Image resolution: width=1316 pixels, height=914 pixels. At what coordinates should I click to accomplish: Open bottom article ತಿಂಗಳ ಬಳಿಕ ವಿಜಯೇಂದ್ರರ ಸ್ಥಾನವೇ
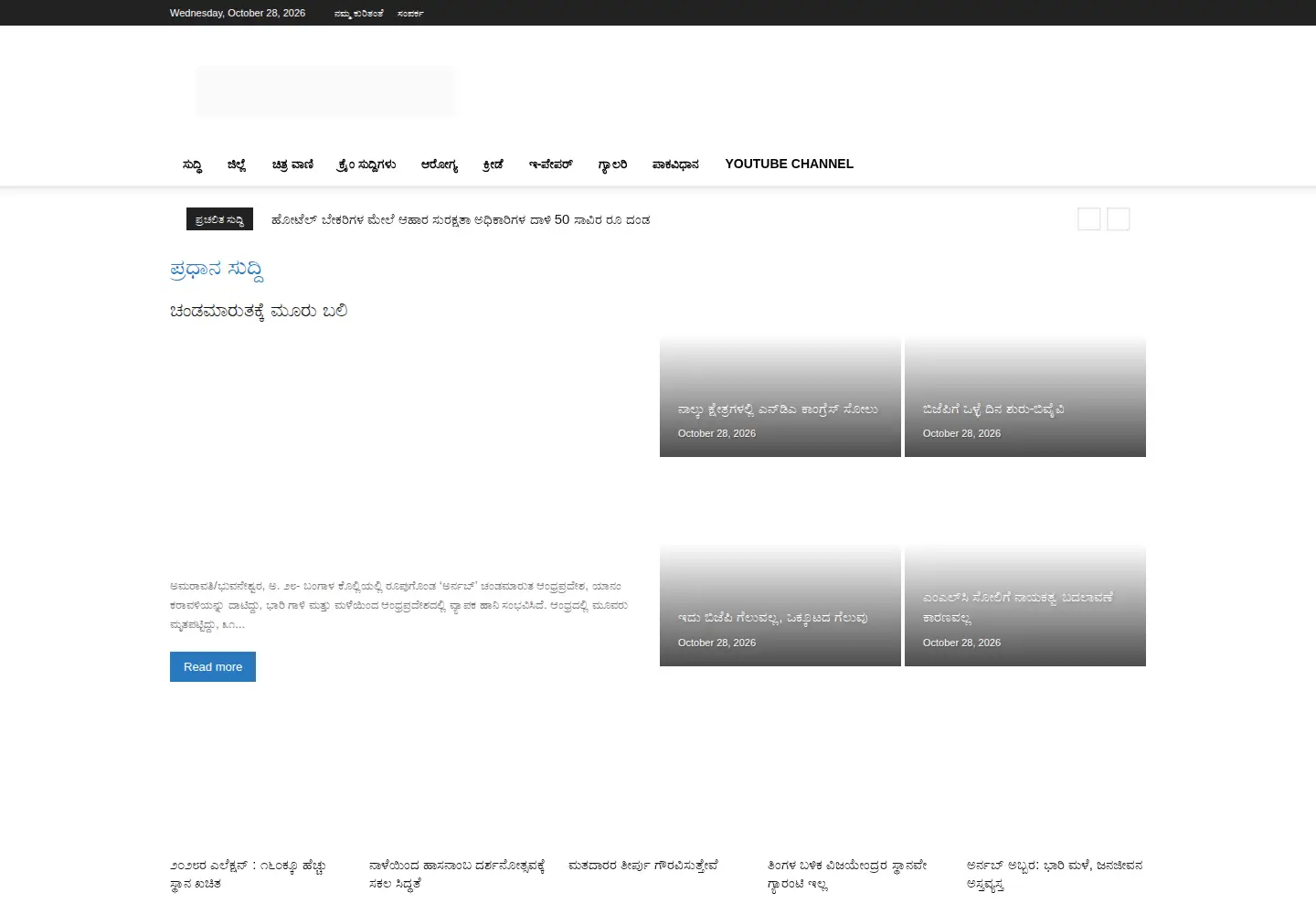[847, 875]
